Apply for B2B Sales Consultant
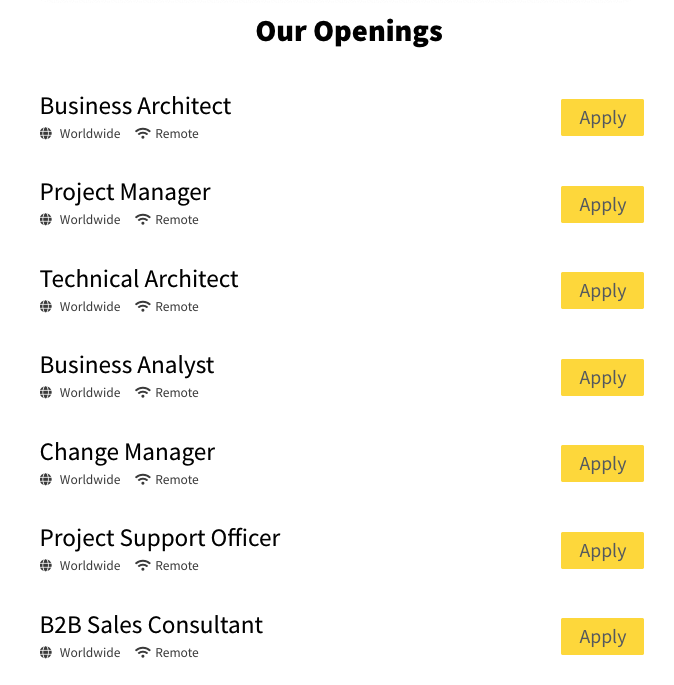 (x=602, y=637)
